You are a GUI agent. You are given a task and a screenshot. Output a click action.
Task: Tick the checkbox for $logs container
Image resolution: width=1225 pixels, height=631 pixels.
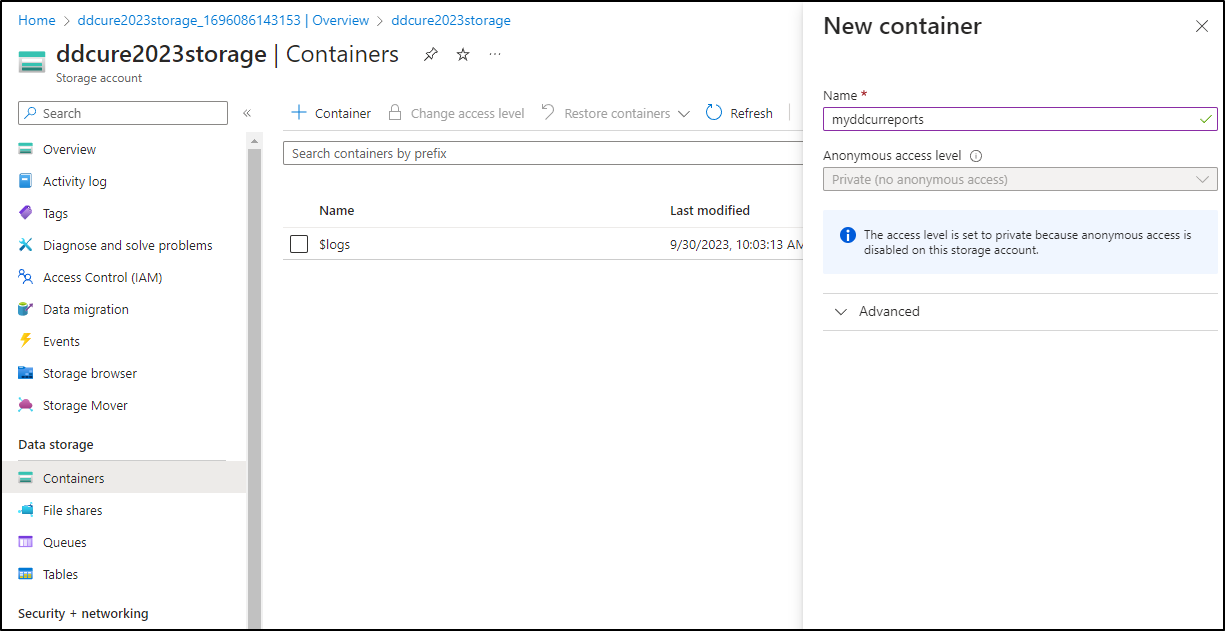click(299, 244)
